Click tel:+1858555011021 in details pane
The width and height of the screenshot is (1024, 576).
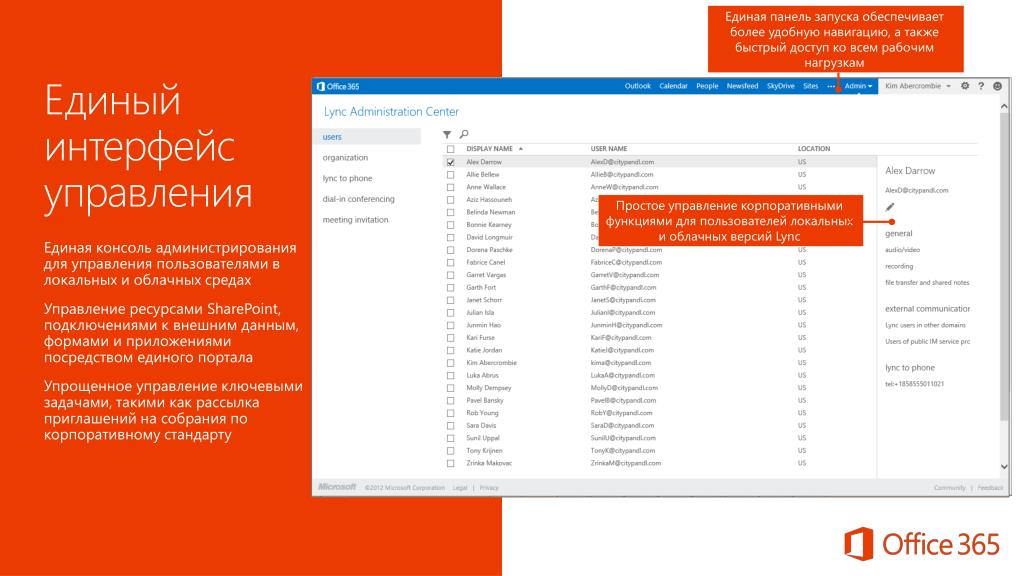[x=914, y=384]
